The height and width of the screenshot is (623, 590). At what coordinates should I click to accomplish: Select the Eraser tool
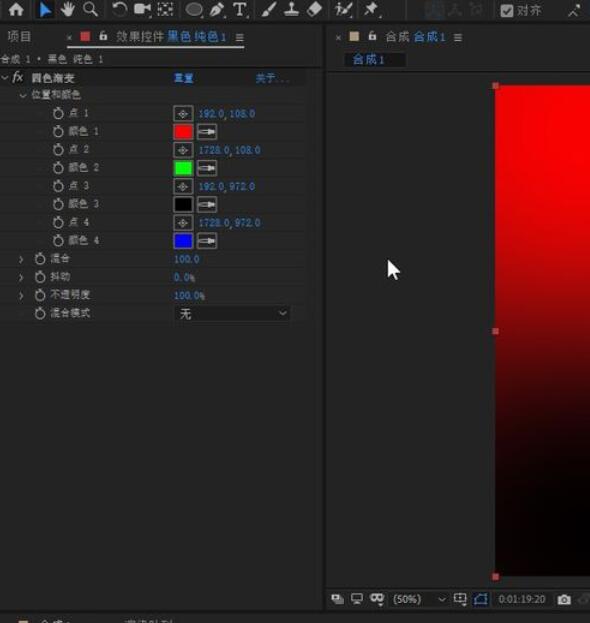pyautogui.click(x=314, y=9)
